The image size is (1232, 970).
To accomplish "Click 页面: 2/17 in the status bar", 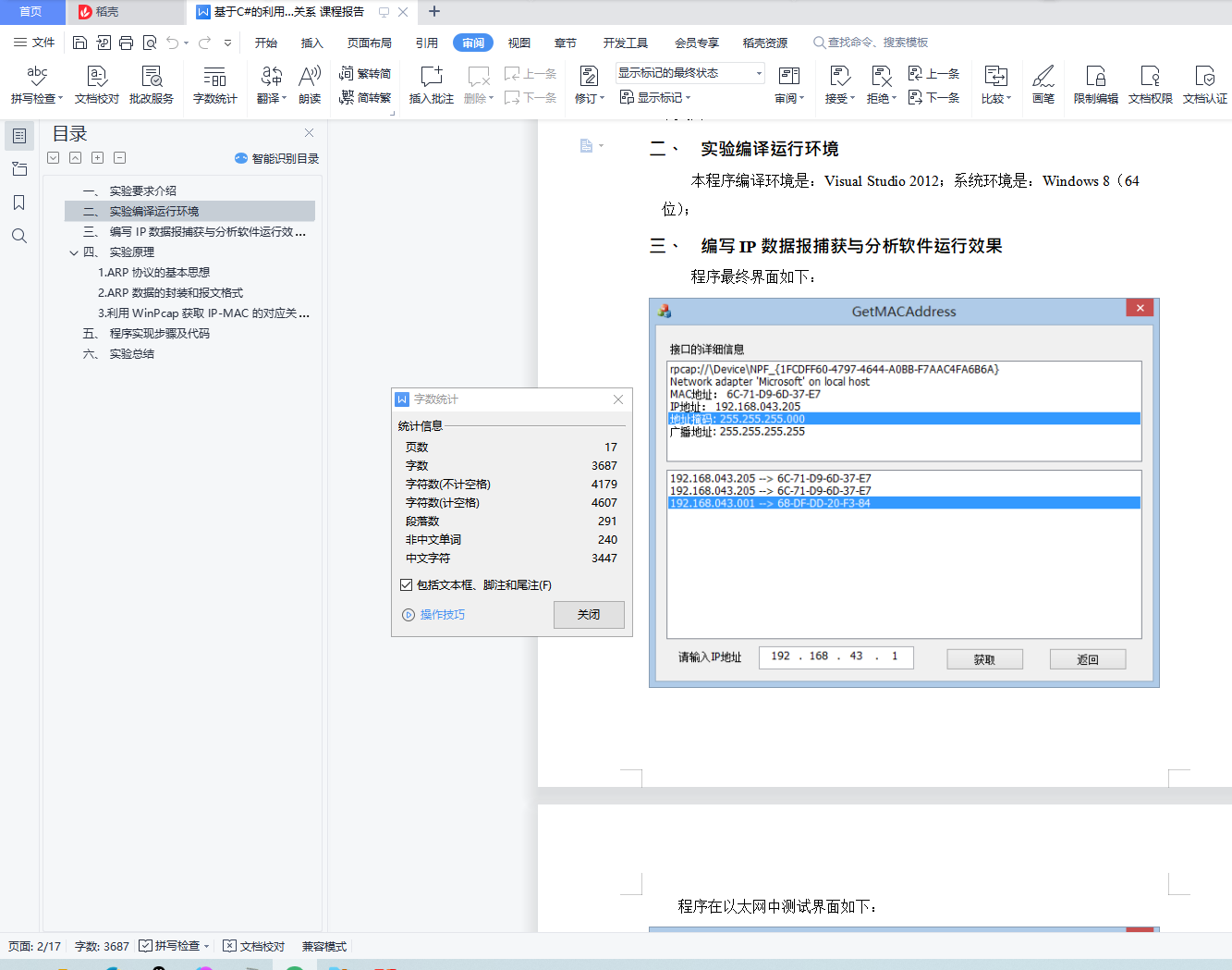I will click(x=35, y=946).
